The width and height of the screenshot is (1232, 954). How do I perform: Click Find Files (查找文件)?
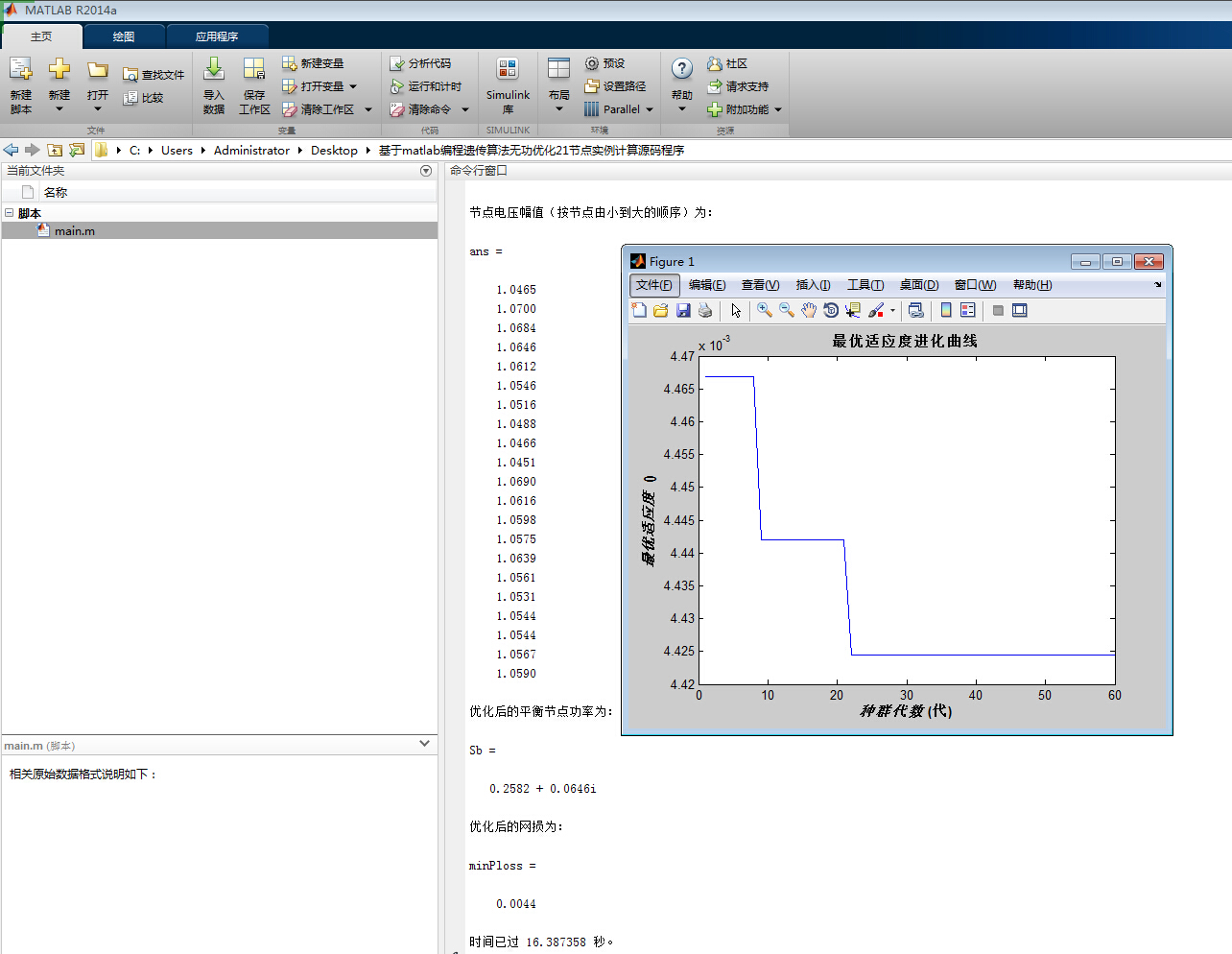coord(154,74)
